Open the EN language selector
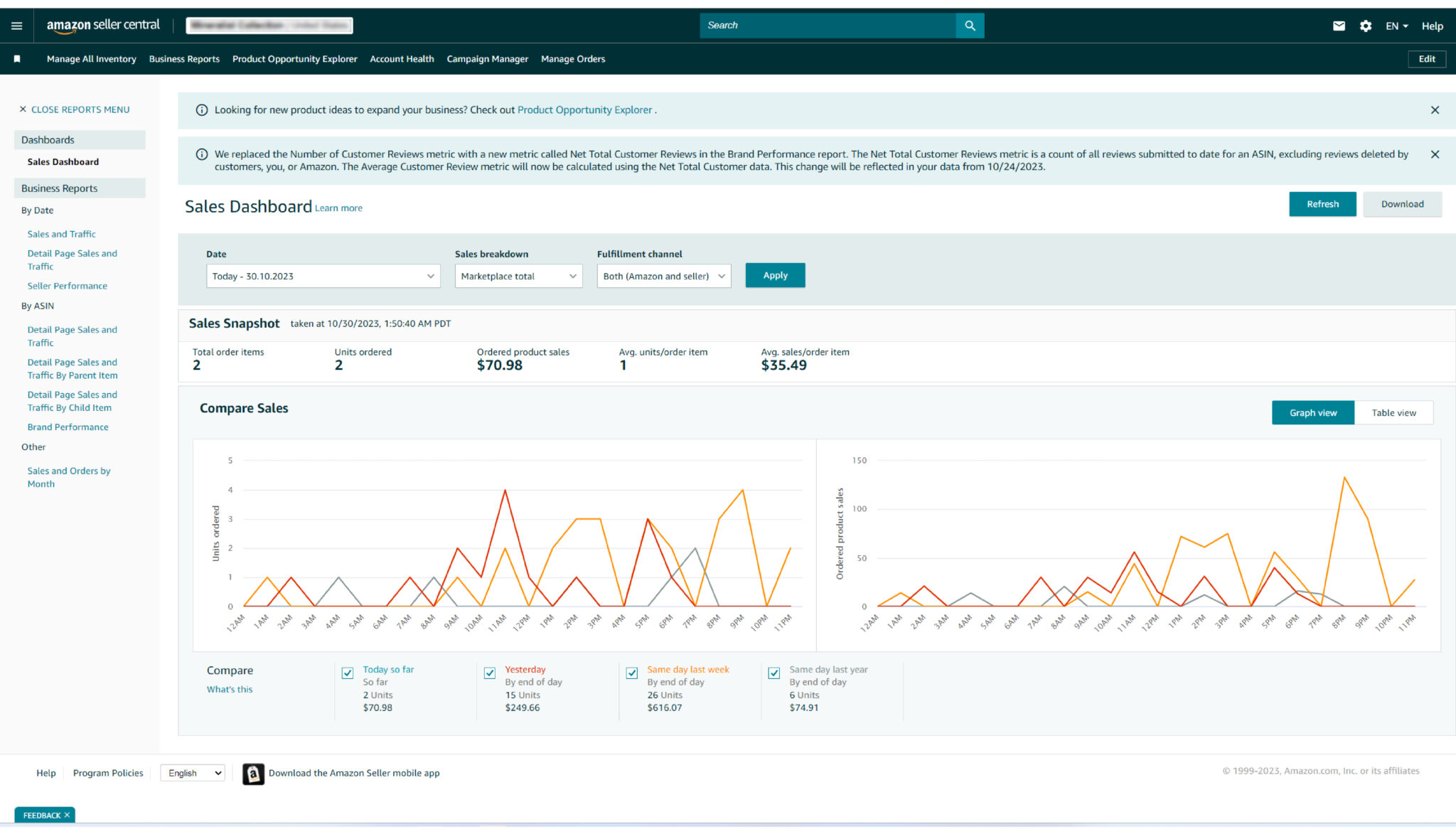This screenshot has height=839, width=1456. point(1396,26)
